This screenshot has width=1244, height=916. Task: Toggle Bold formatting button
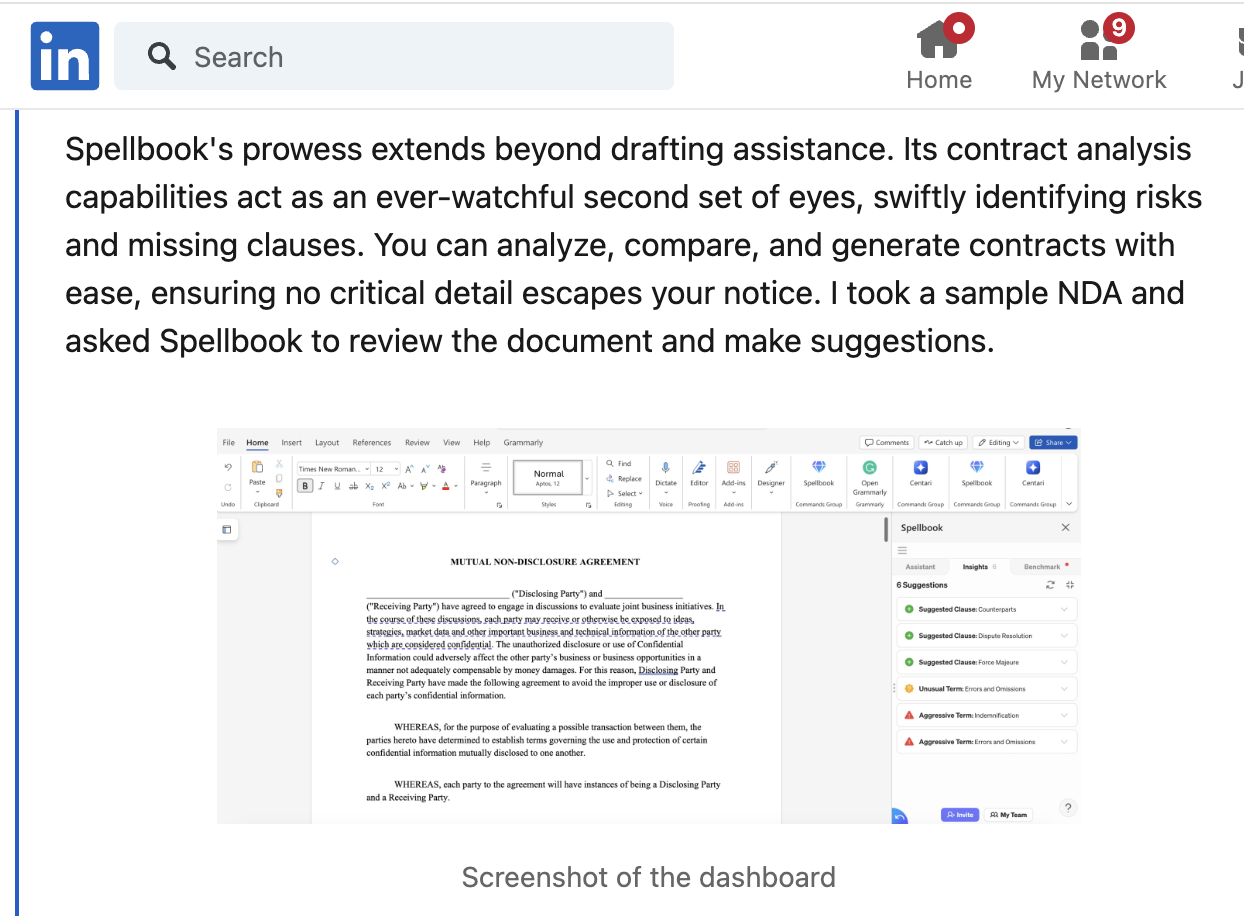(305, 486)
